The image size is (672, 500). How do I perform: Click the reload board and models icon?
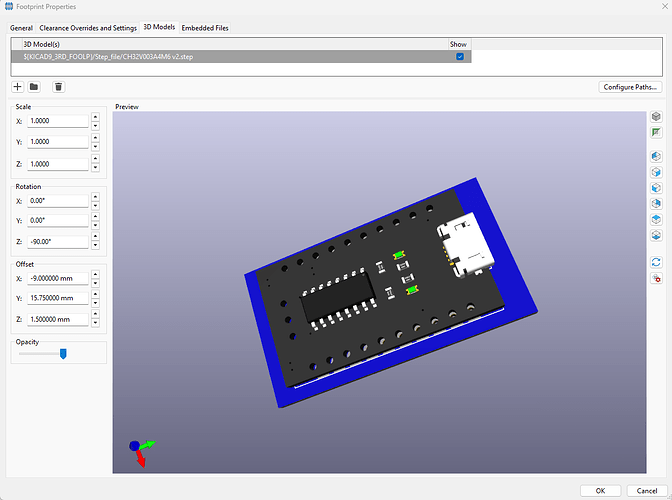pyautogui.click(x=656, y=261)
